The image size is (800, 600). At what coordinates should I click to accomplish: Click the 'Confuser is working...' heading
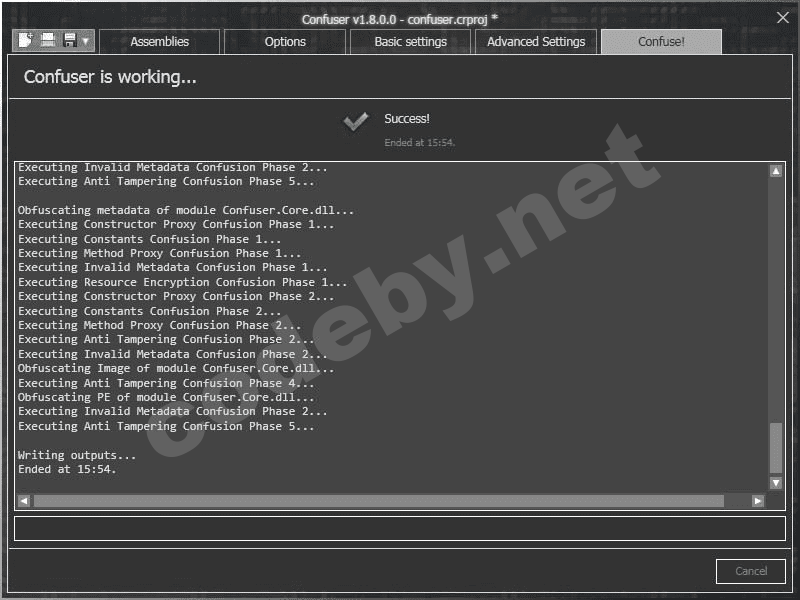click(110, 77)
